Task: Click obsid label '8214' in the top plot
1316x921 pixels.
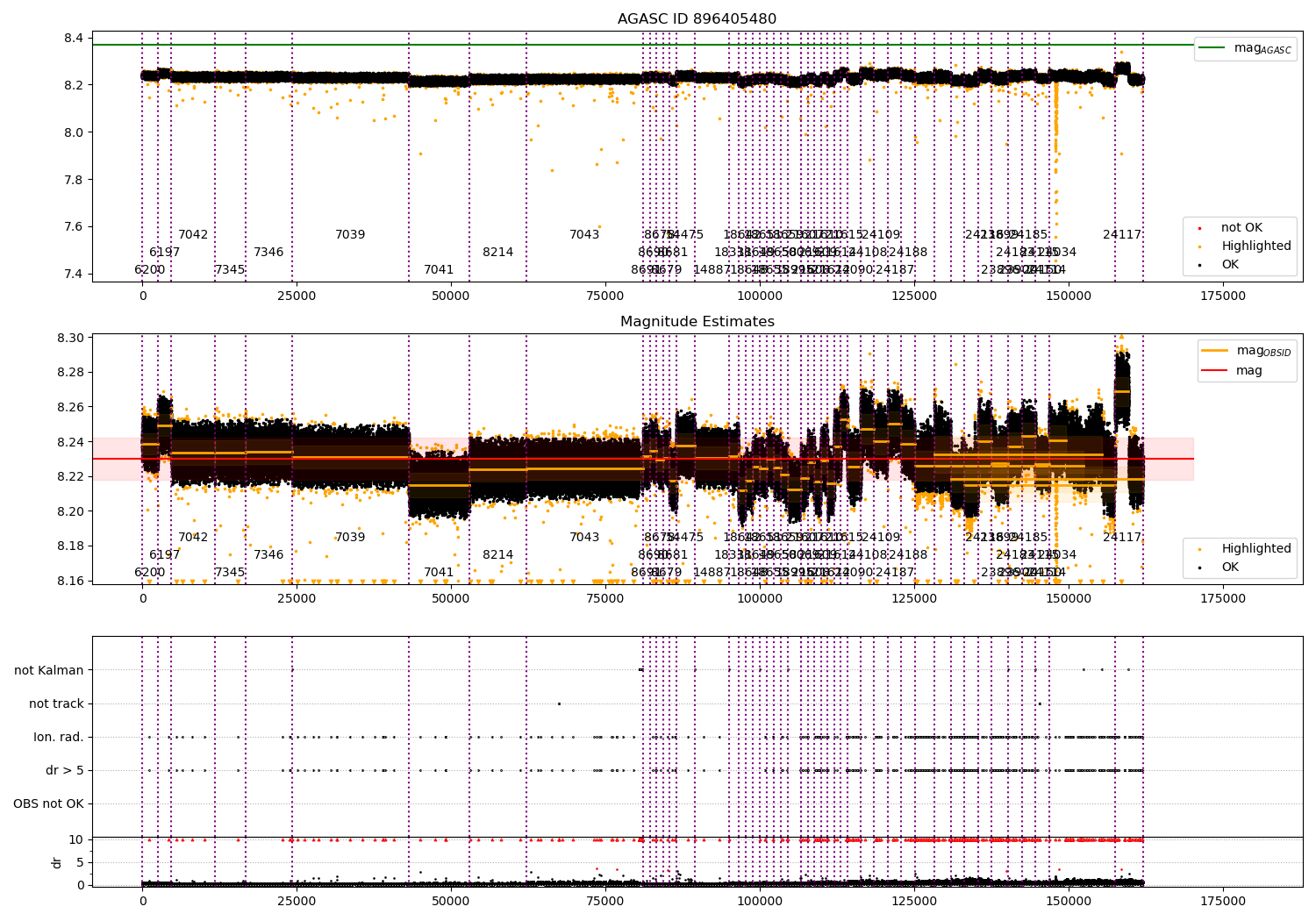Action: [497, 253]
